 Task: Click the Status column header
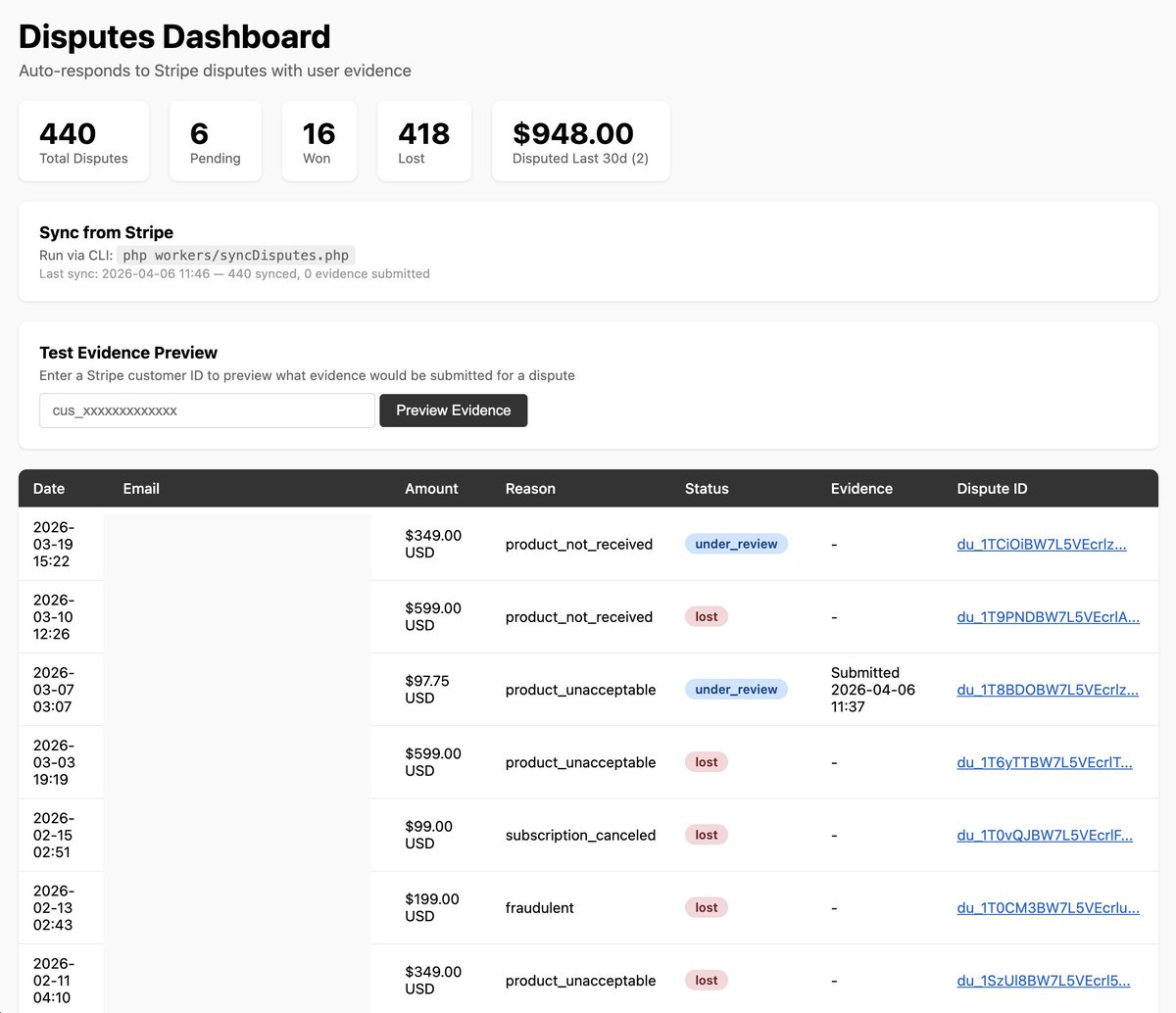pos(707,489)
